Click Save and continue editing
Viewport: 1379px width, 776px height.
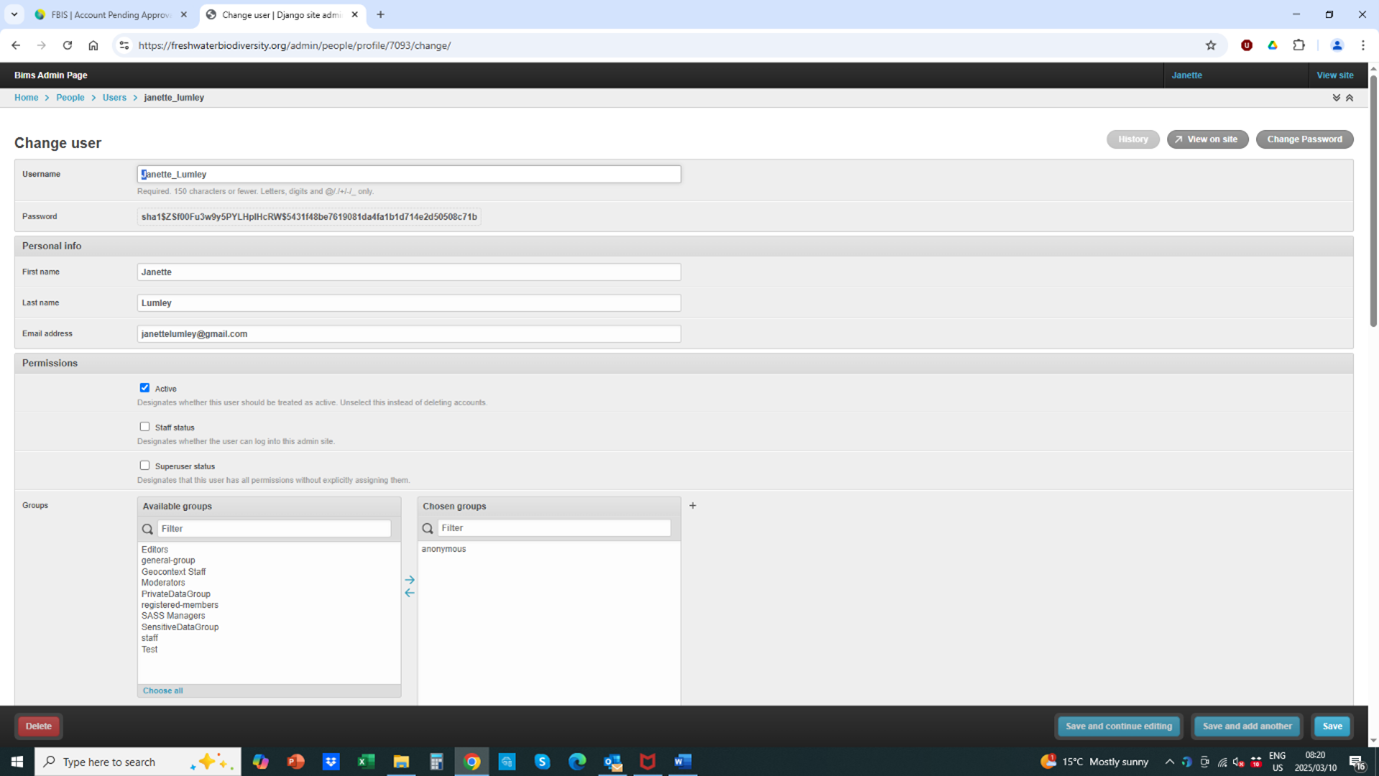1119,726
